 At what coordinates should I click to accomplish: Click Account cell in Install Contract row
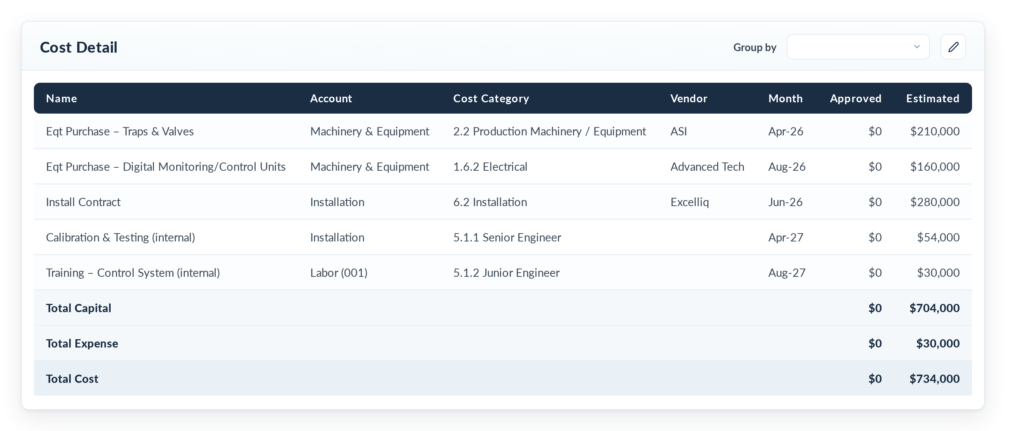pyautogui.click(x=337, y=202)
